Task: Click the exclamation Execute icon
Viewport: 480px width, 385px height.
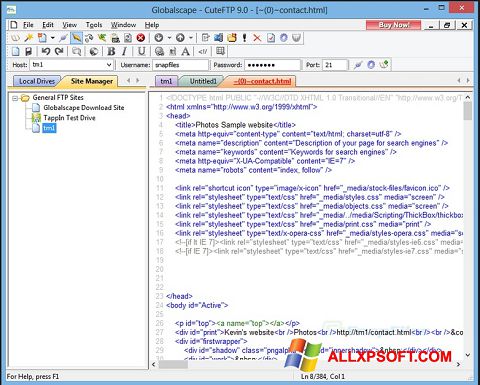Action: (x=245, y=38)
